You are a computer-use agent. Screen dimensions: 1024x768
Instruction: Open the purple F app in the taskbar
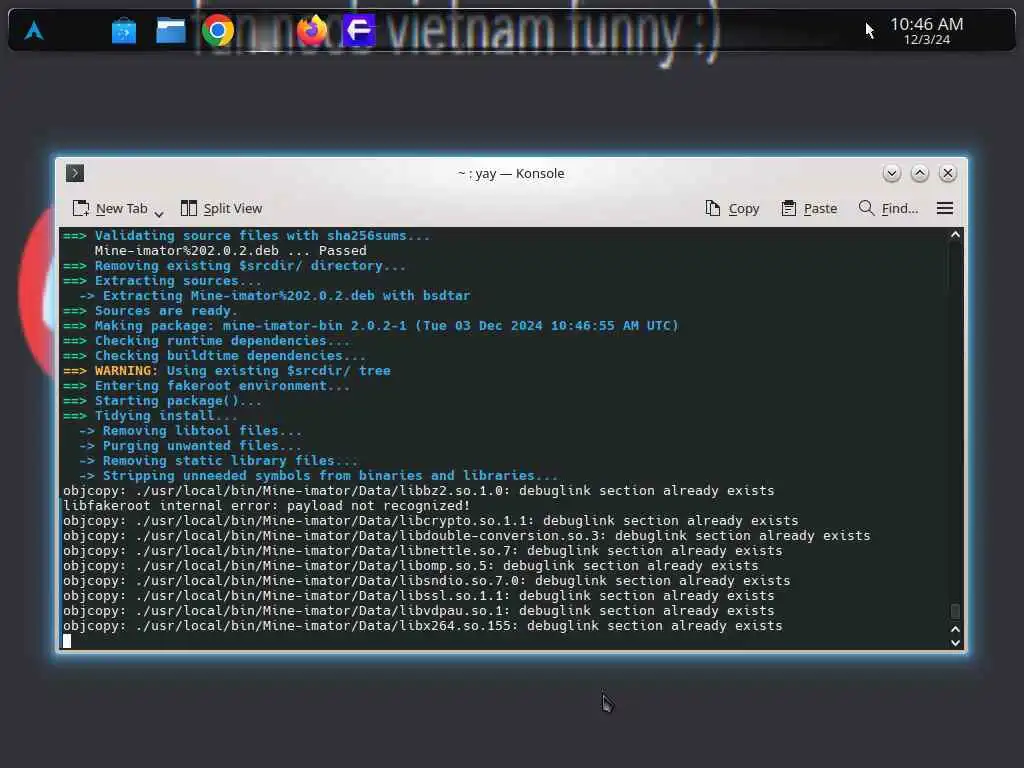point(359,30)
